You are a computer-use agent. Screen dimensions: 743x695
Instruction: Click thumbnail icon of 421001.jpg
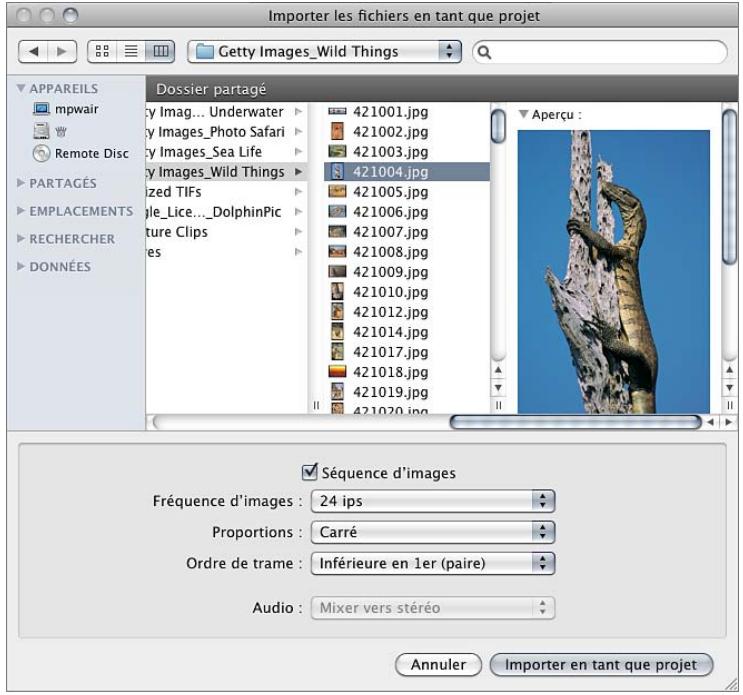(337, 111)
